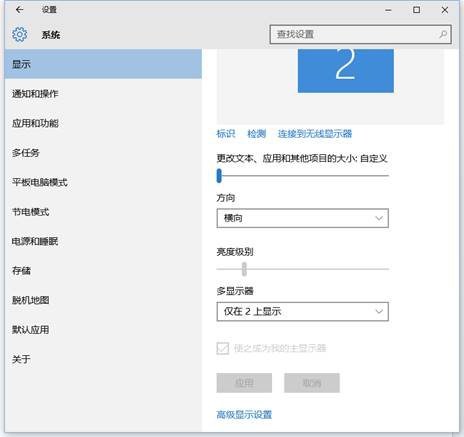Click the 检测 detect link

pyautogui.click(x=256, y=134)
